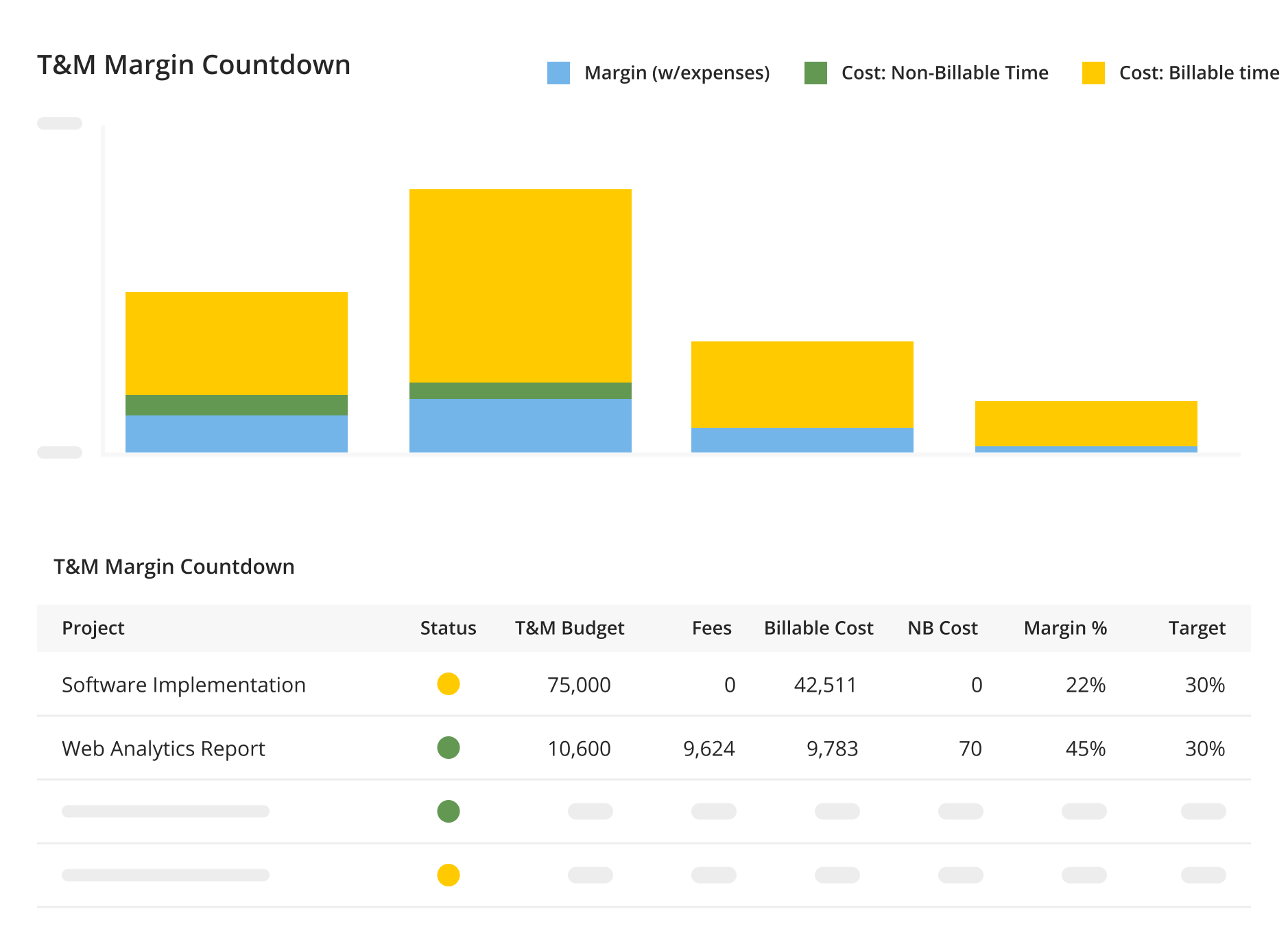
Task: Open the Software Implementation project
Action: click(183, 683)
